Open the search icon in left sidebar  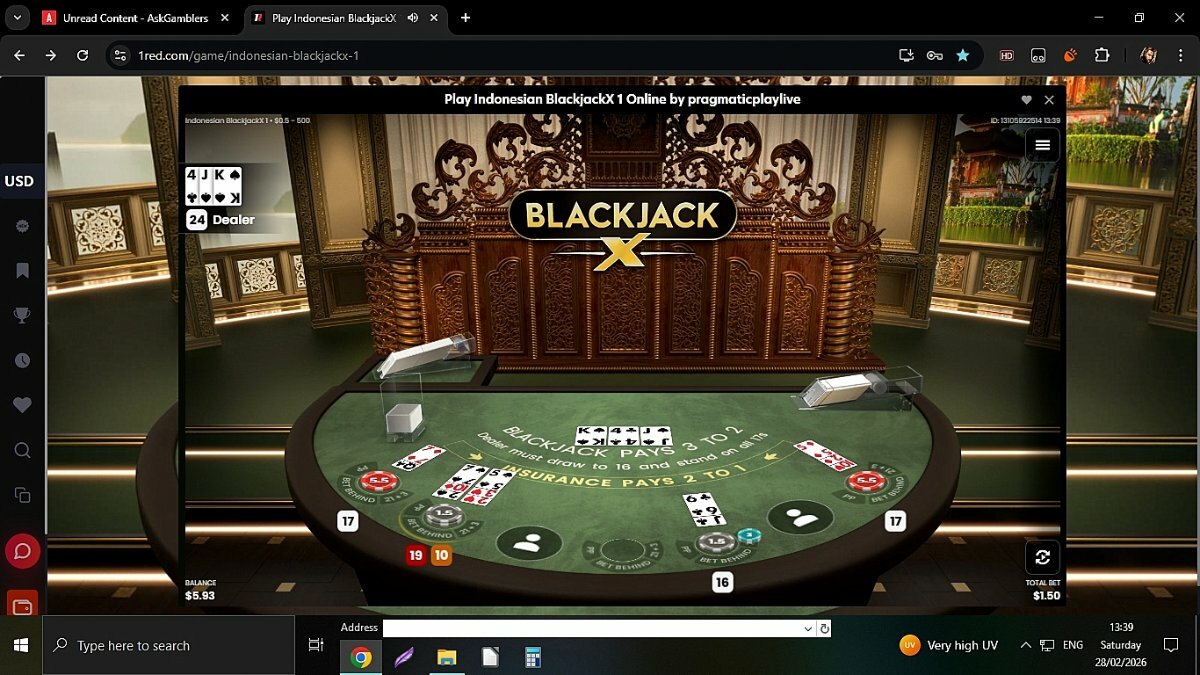tap(22, 451)
